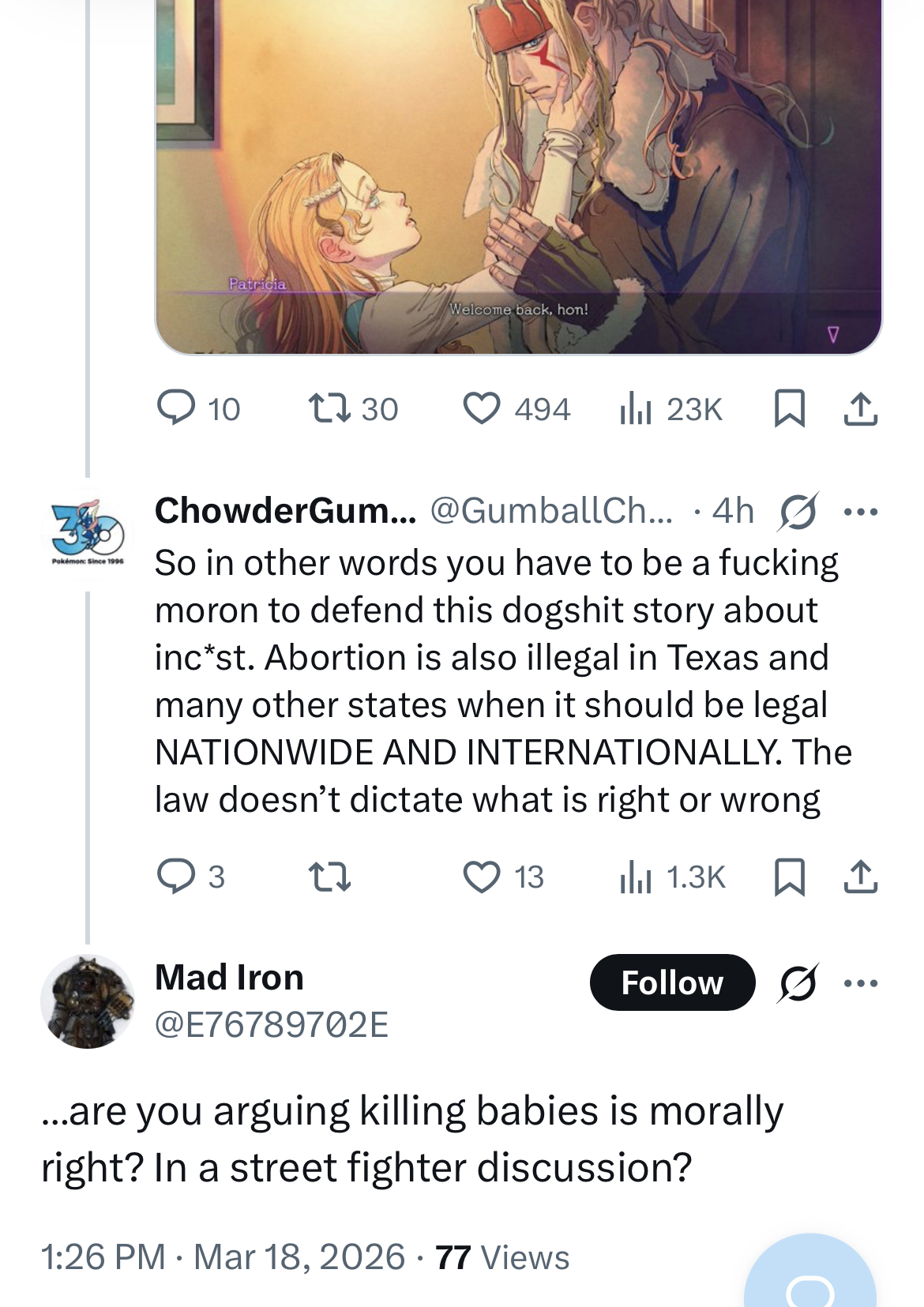The width and height of the screenshot is (924, 1307).
Task: Open the @E76789702E profile handle
Action: point(272,1024)
